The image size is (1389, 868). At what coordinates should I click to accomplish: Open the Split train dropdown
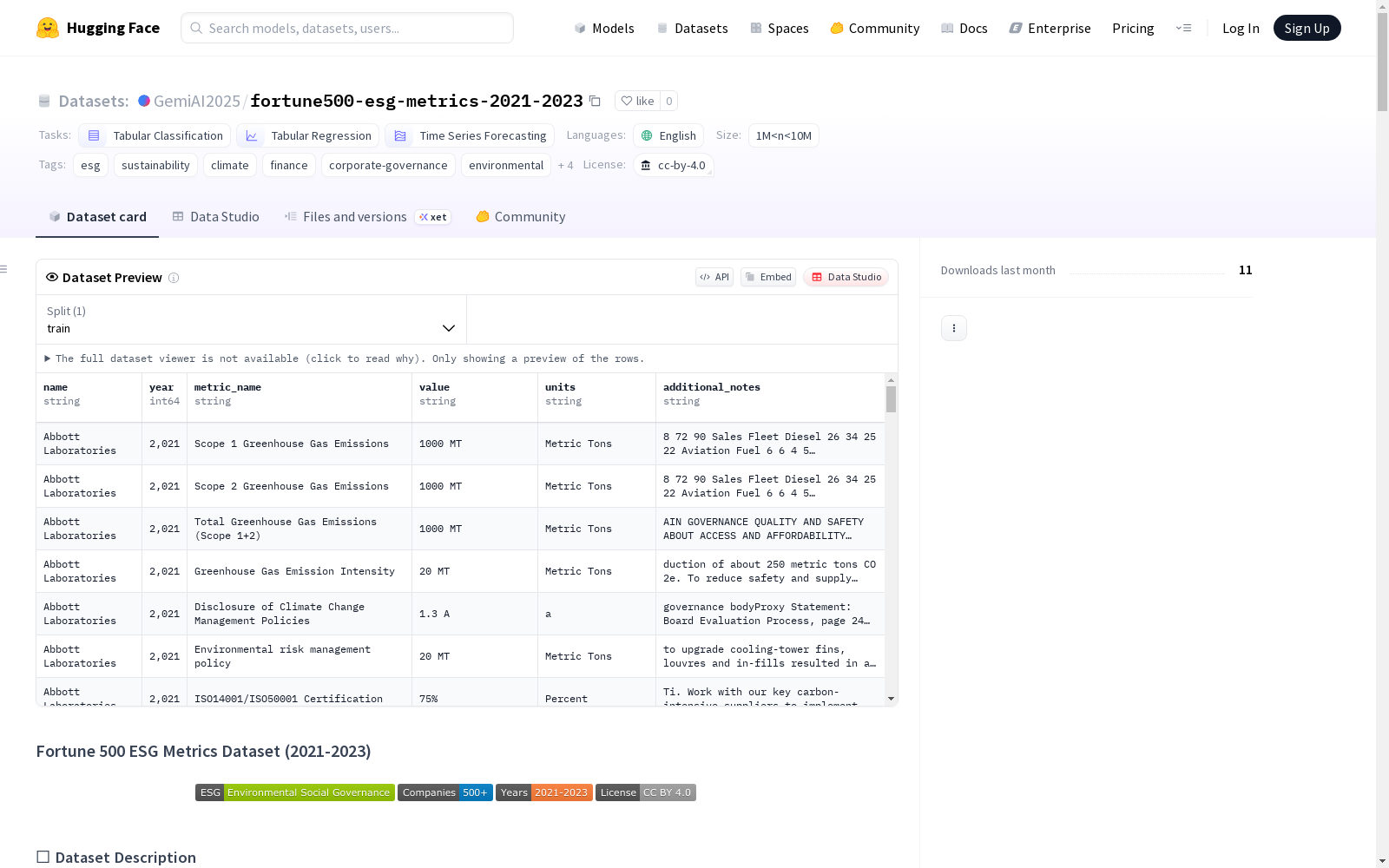(x=252, y=319)
